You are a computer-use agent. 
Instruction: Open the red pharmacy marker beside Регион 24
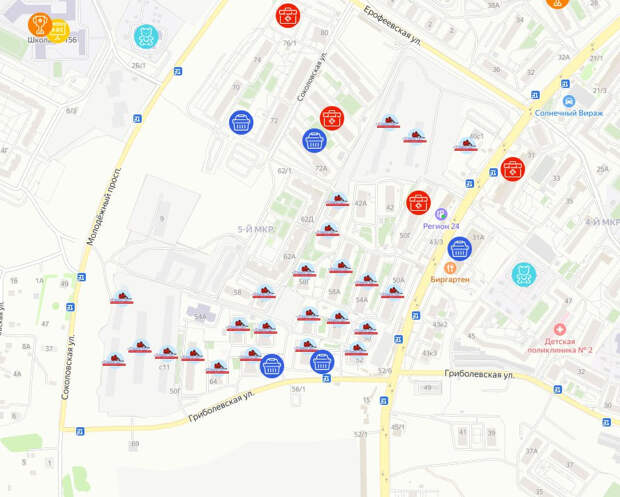click(x=418, y=203)
